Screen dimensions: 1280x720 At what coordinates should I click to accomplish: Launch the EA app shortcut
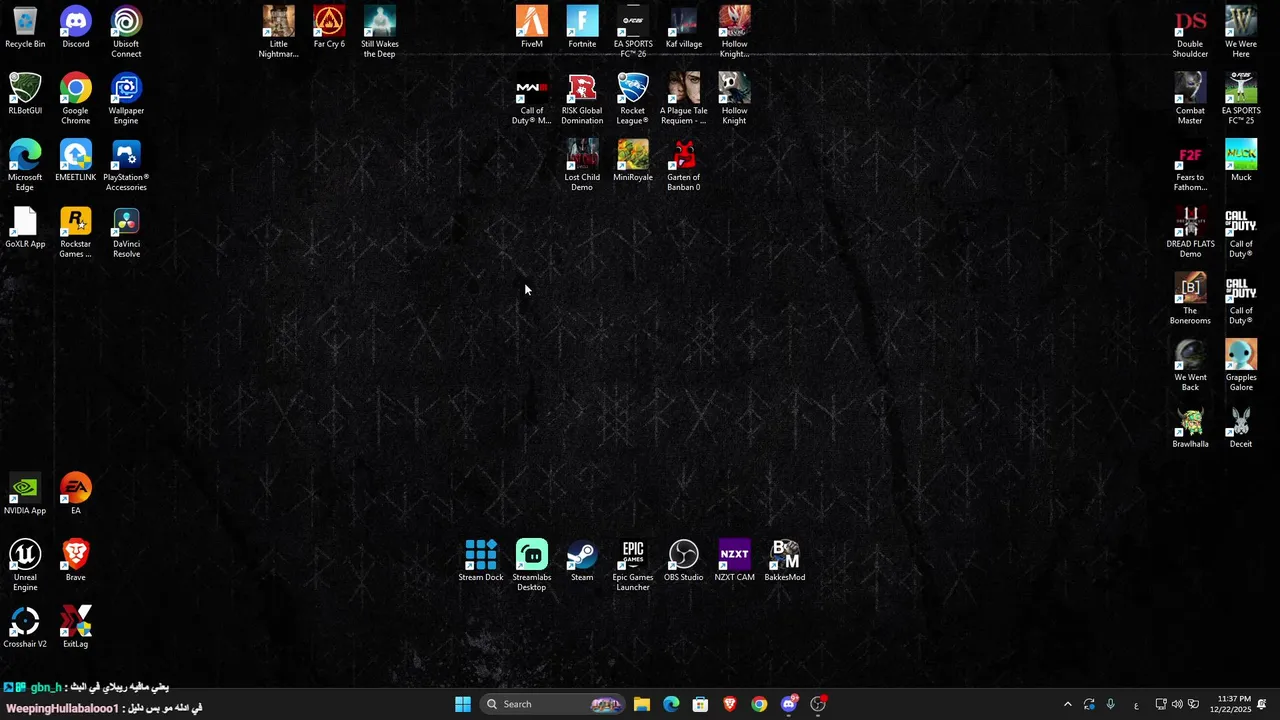[x=76, y=495]
